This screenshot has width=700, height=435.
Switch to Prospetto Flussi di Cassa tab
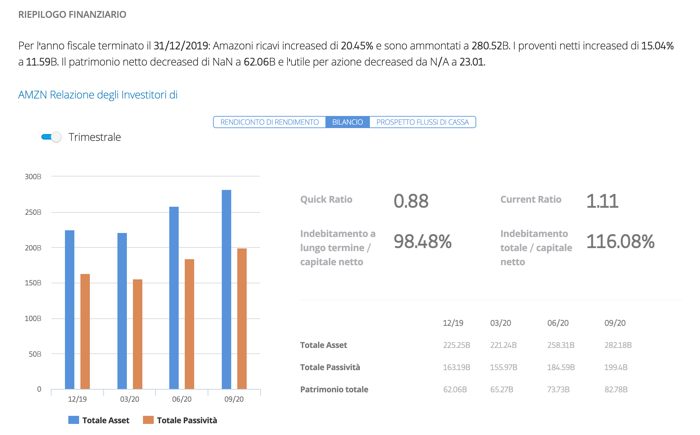422,122
